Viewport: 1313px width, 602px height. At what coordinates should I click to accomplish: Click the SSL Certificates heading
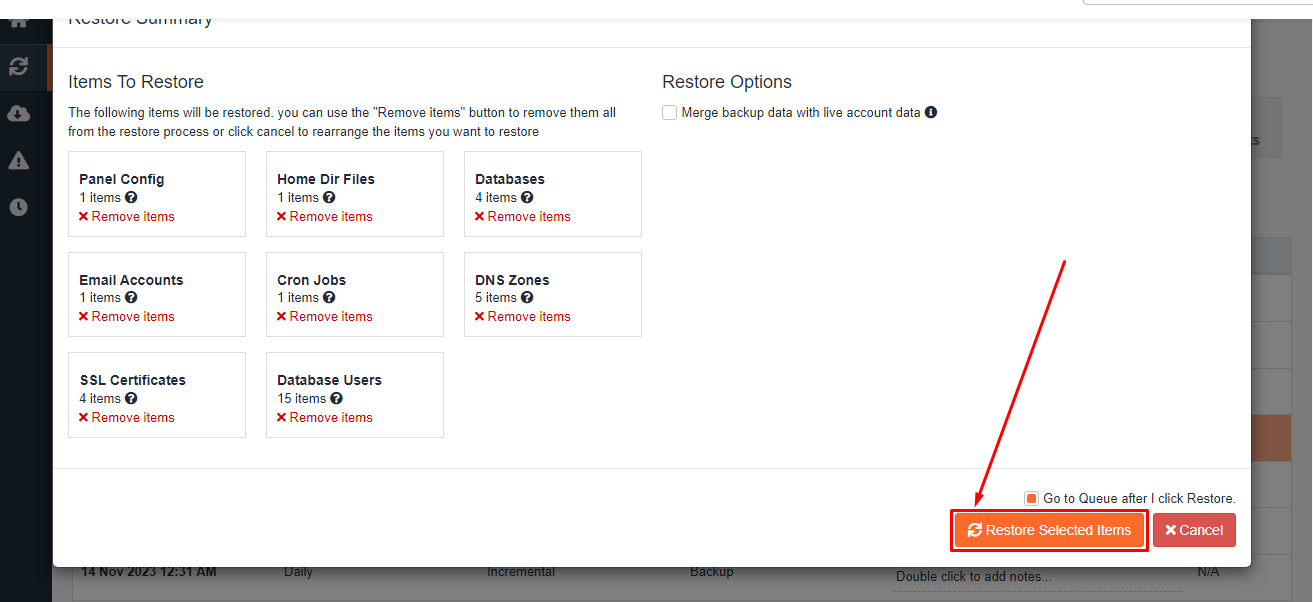point(133,380)
